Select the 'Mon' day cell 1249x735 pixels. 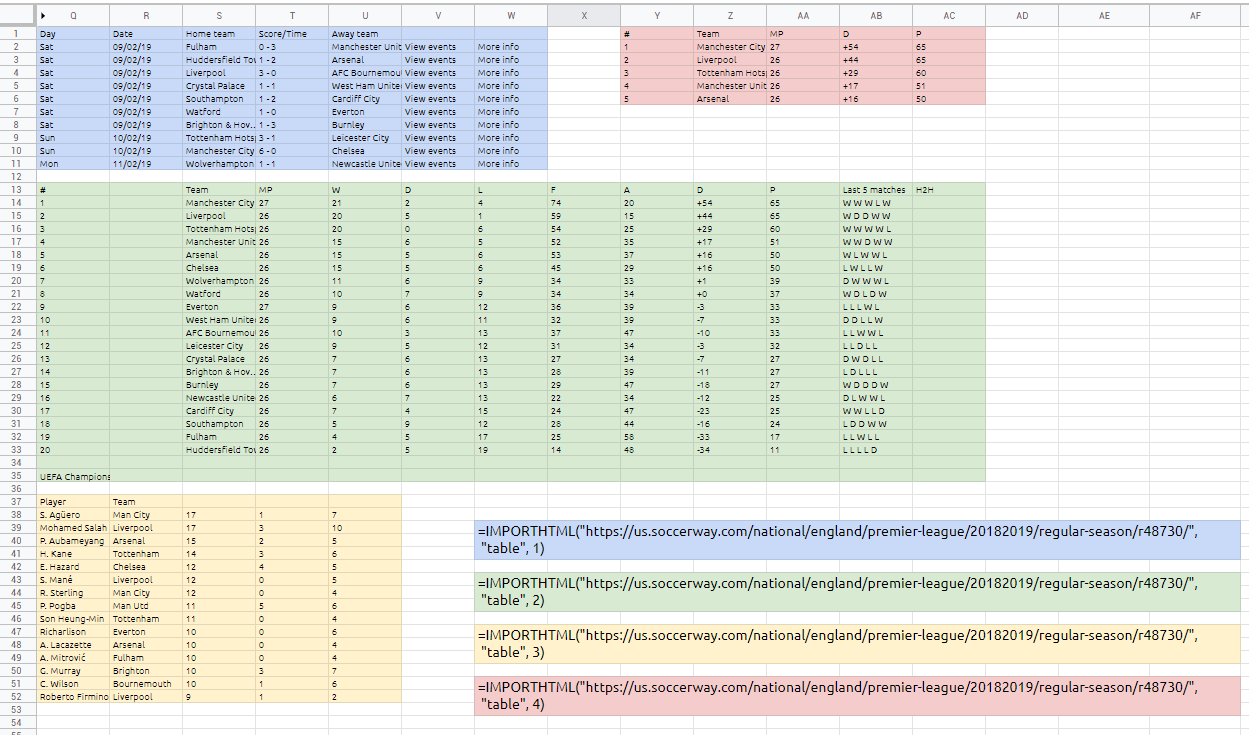tap(73, 163)
